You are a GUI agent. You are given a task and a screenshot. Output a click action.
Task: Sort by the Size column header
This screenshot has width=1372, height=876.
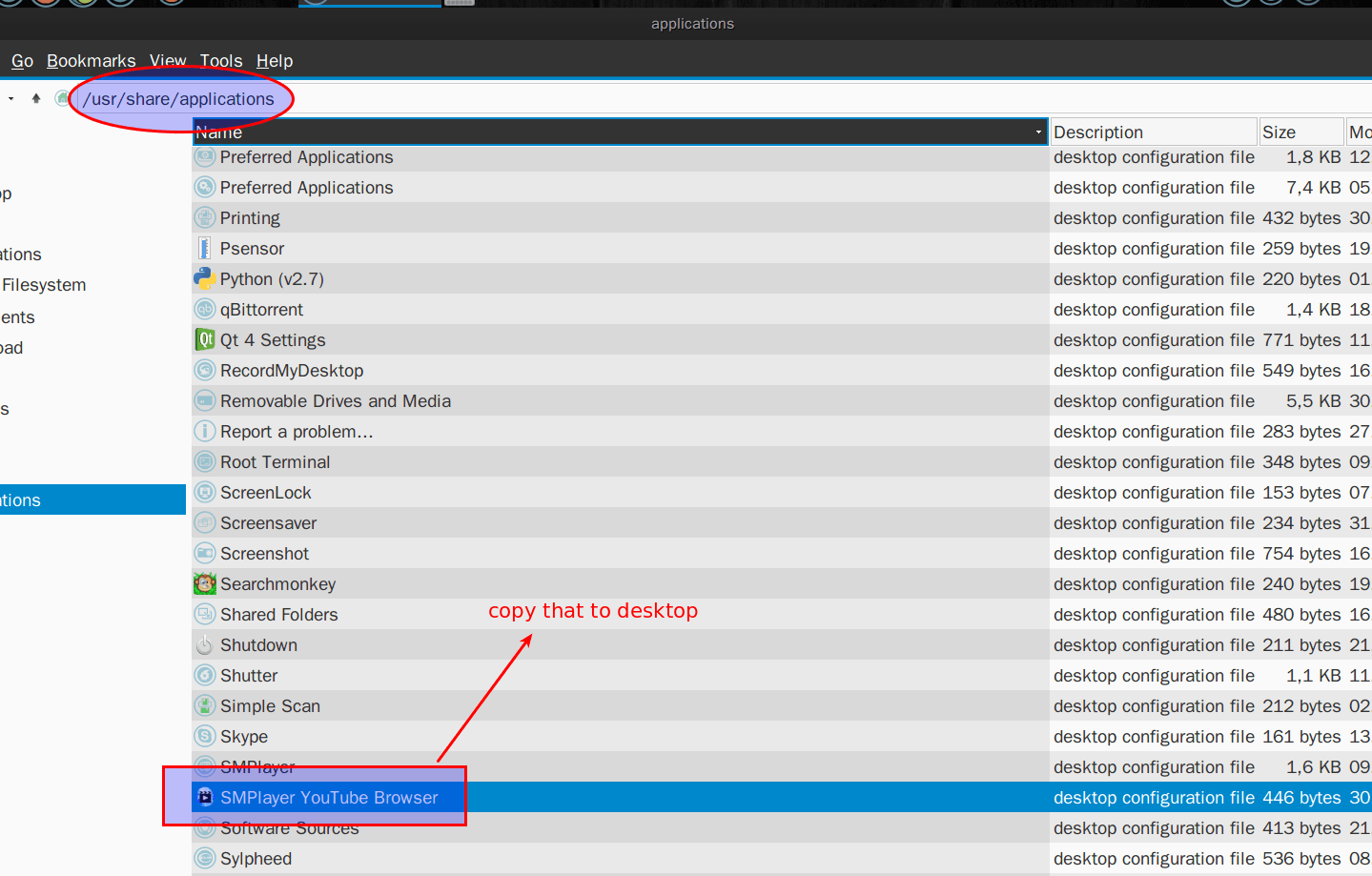(x=1300, y=132)
